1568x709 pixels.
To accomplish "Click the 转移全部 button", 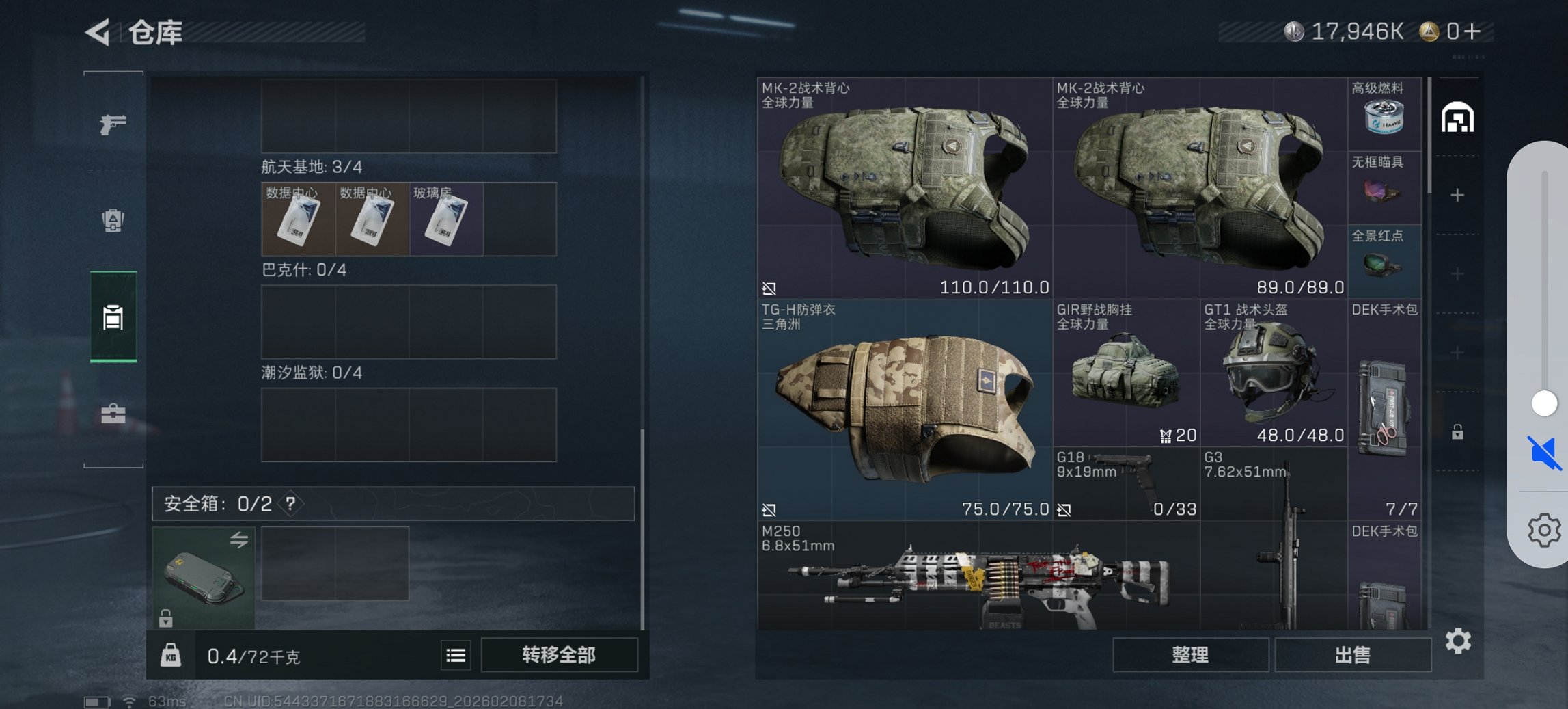I will (559, 655).
